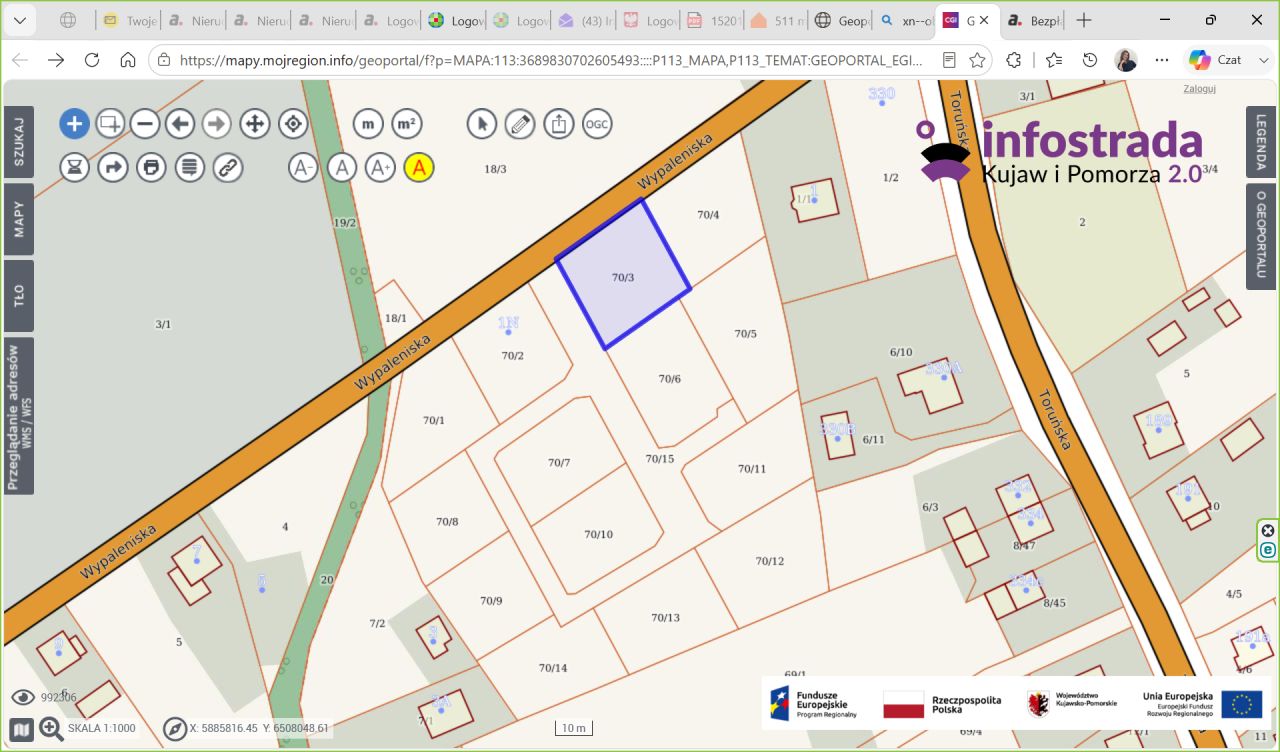Close the active geoportal browser tab
Screen dimensions: 1280x752
(x=983, y=20)
